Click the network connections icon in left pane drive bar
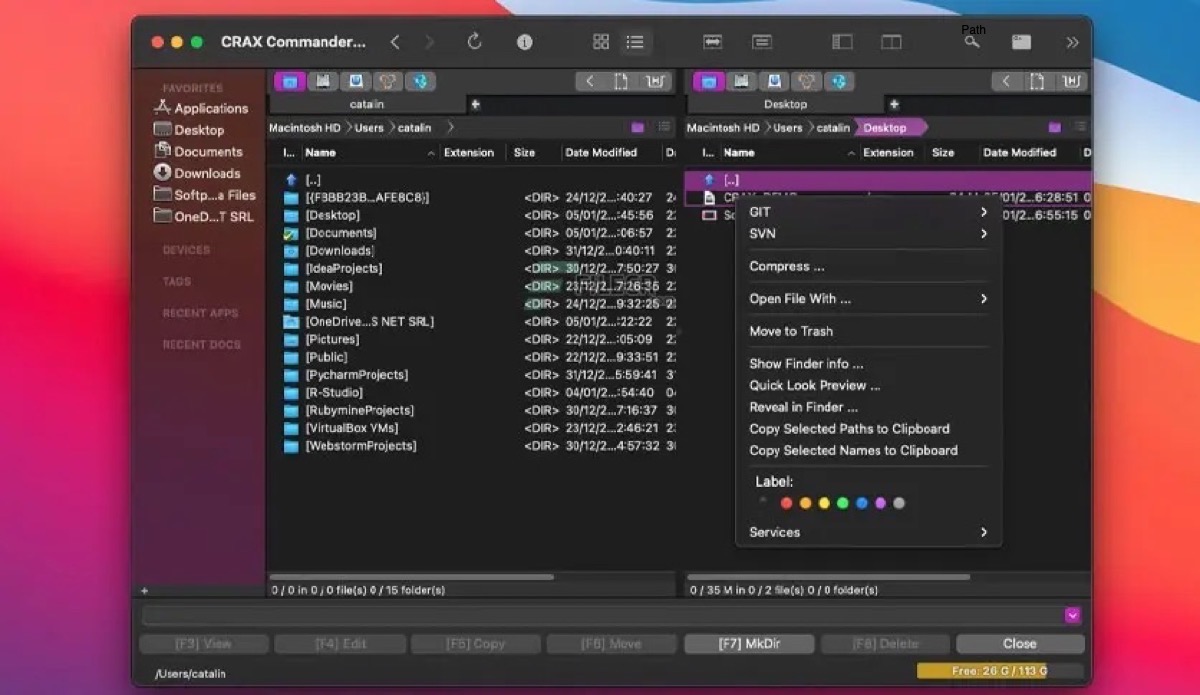This screenshot has height=695, width=1200. coord(388,81)
